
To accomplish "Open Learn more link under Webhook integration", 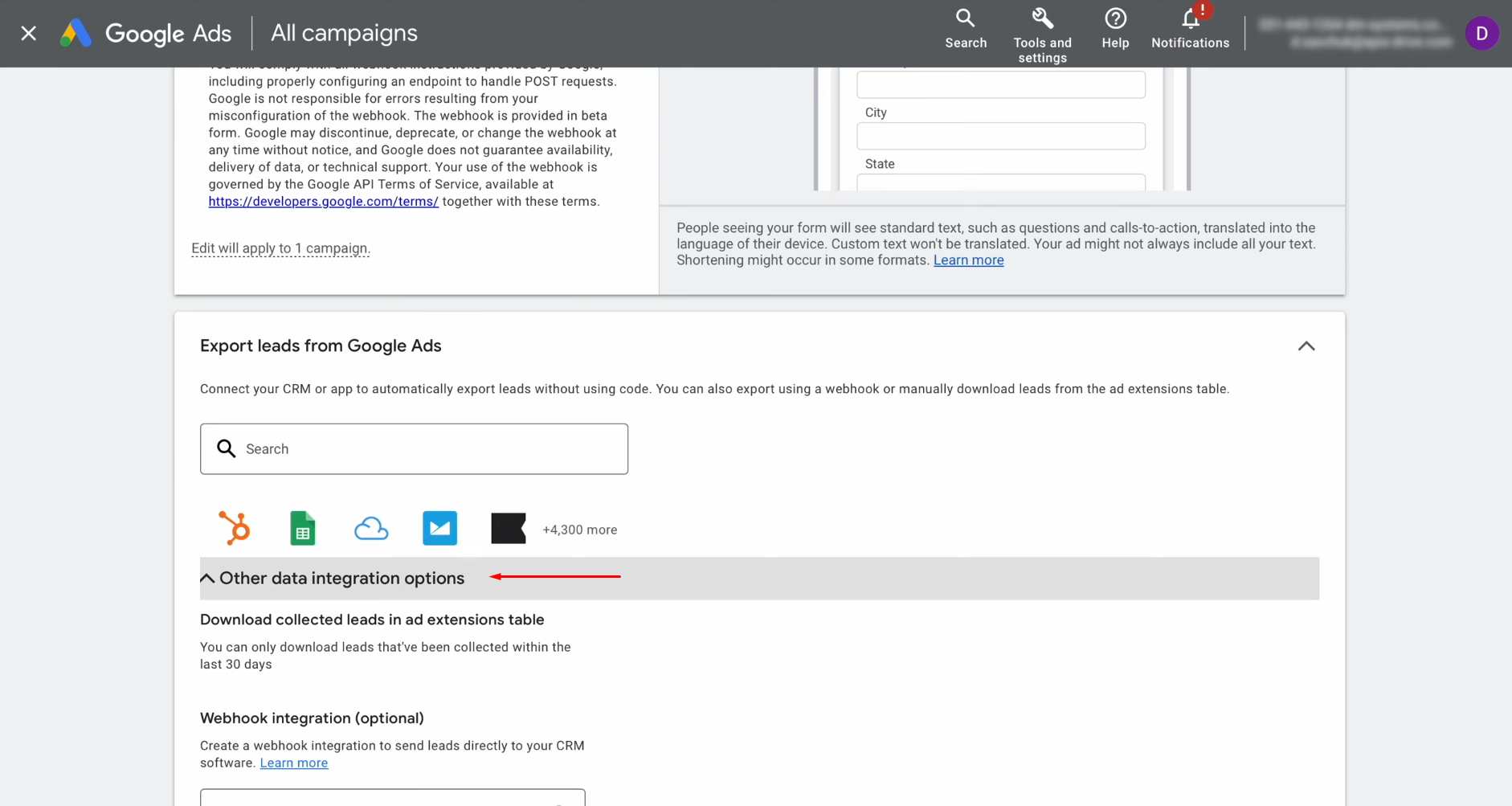I will (294, 763).
